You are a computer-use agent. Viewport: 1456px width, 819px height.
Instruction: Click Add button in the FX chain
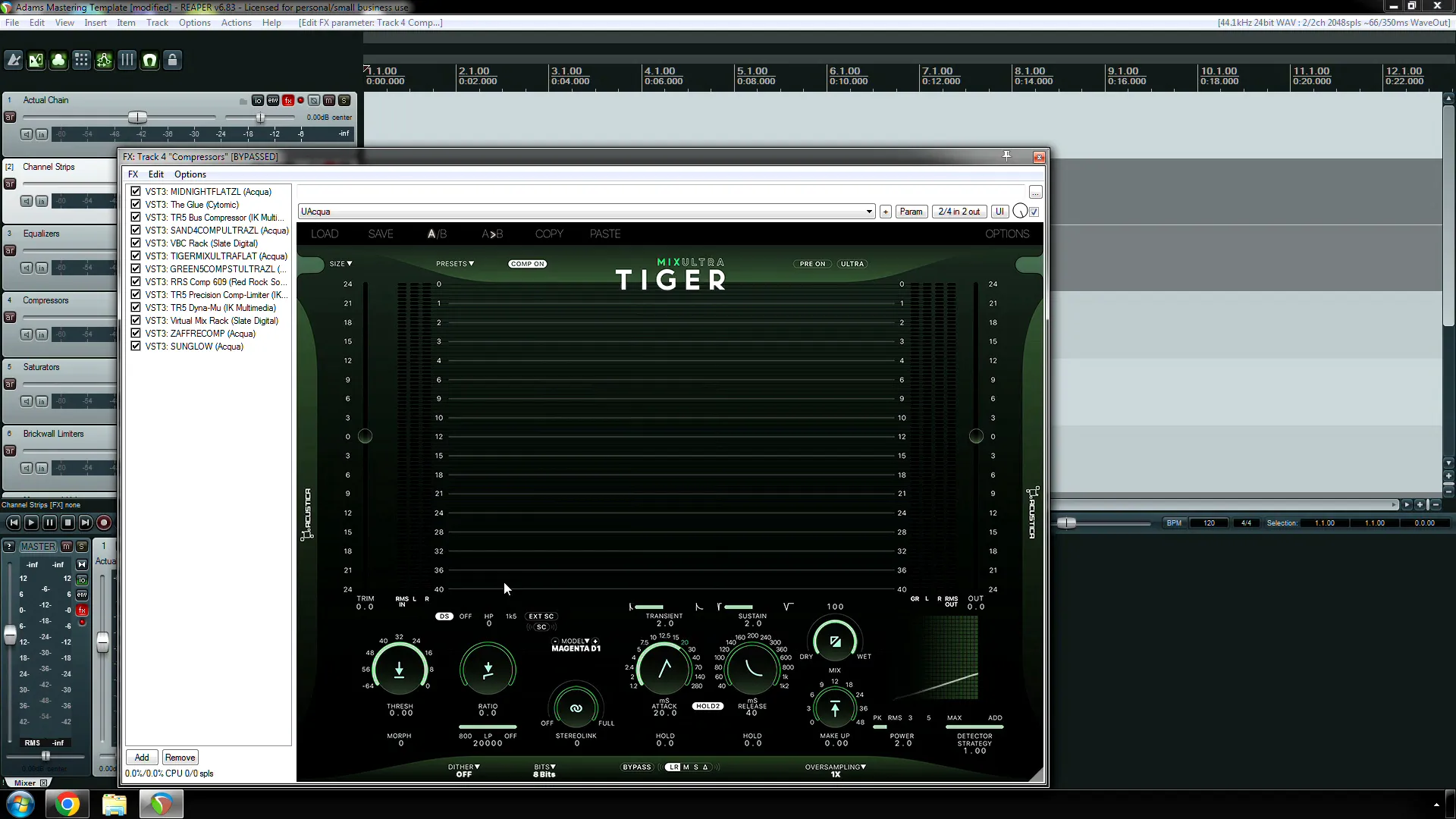point(142,758)
